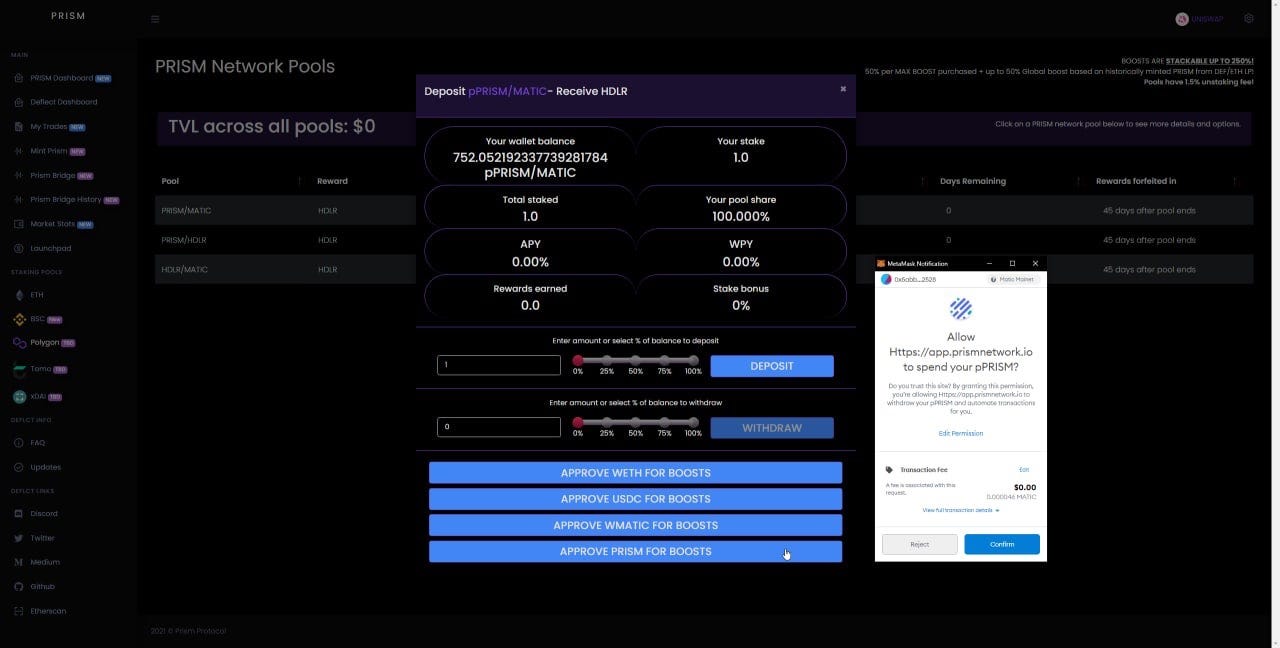Open Edit Permission in MetaMask
Viewport: 1280px width, 648px height.
[x=961, y=433]
